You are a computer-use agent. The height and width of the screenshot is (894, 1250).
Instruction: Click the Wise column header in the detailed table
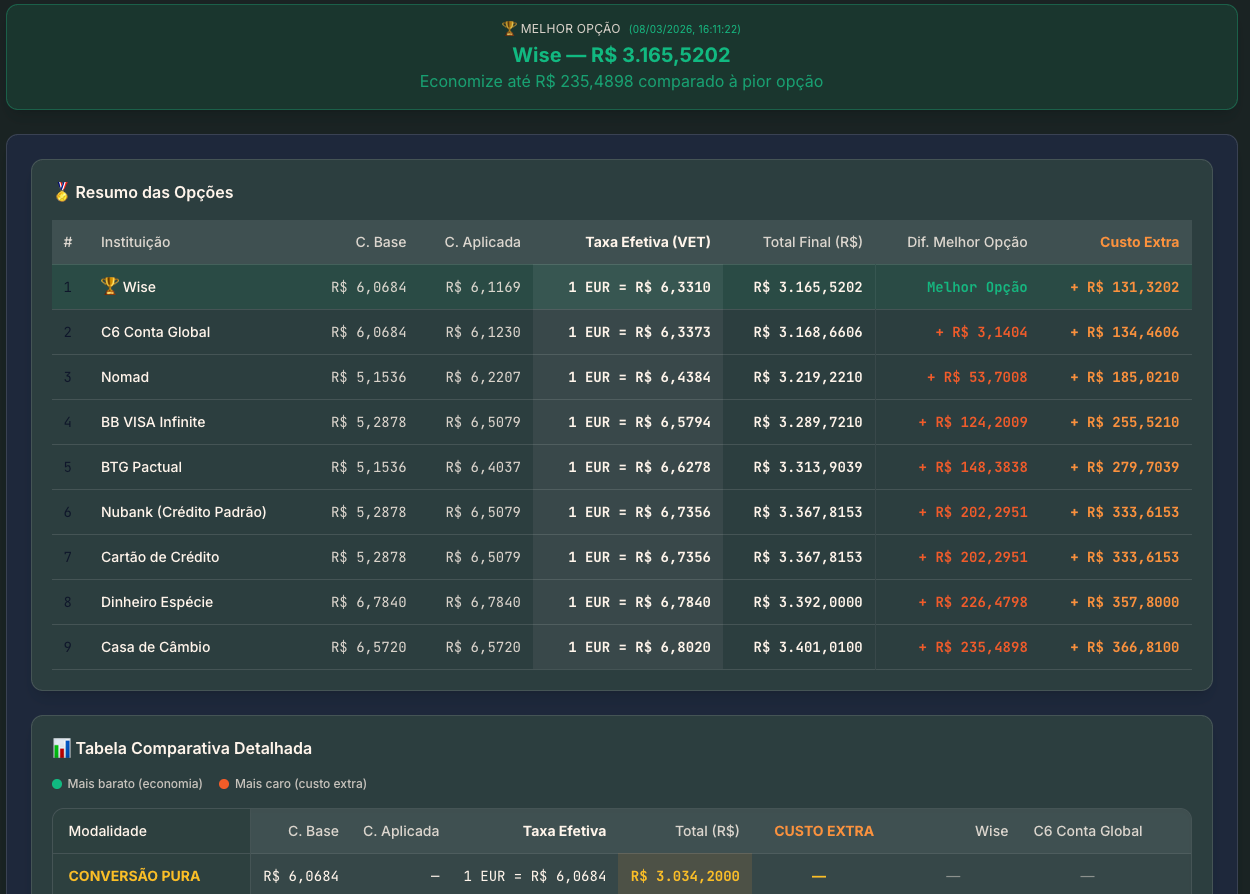tap(992, 831)
